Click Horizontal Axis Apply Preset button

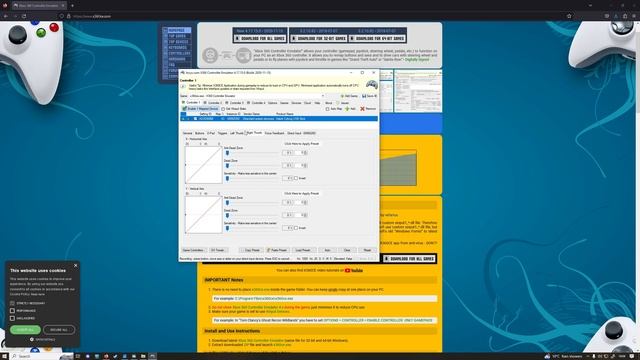(301, 144)
